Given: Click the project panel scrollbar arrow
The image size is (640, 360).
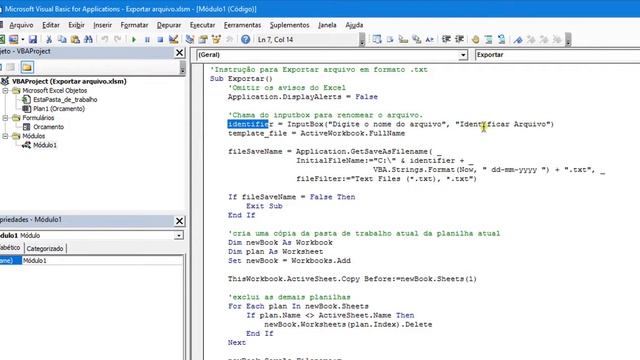Looking at the screenshot, I should click(x=182, y=69).
